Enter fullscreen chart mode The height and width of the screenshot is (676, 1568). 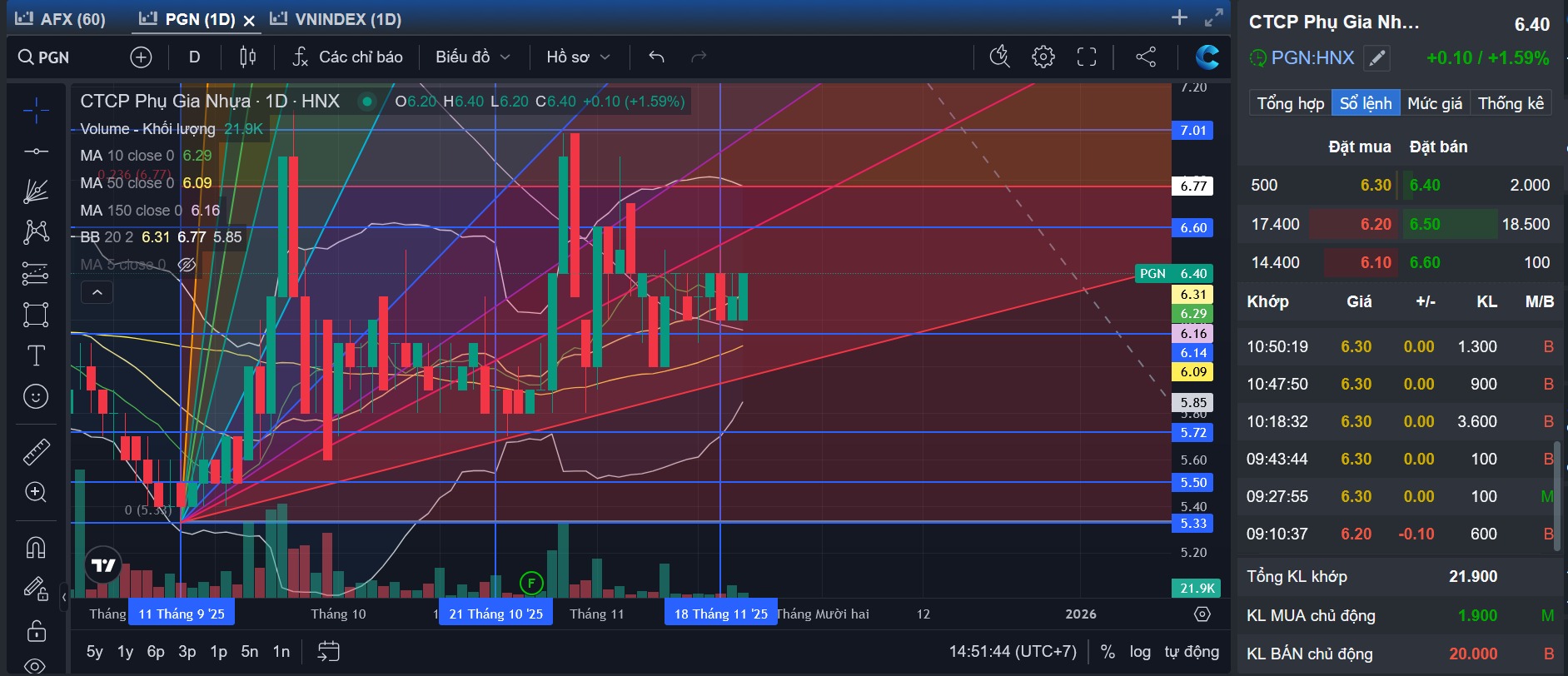point(1086,57)
